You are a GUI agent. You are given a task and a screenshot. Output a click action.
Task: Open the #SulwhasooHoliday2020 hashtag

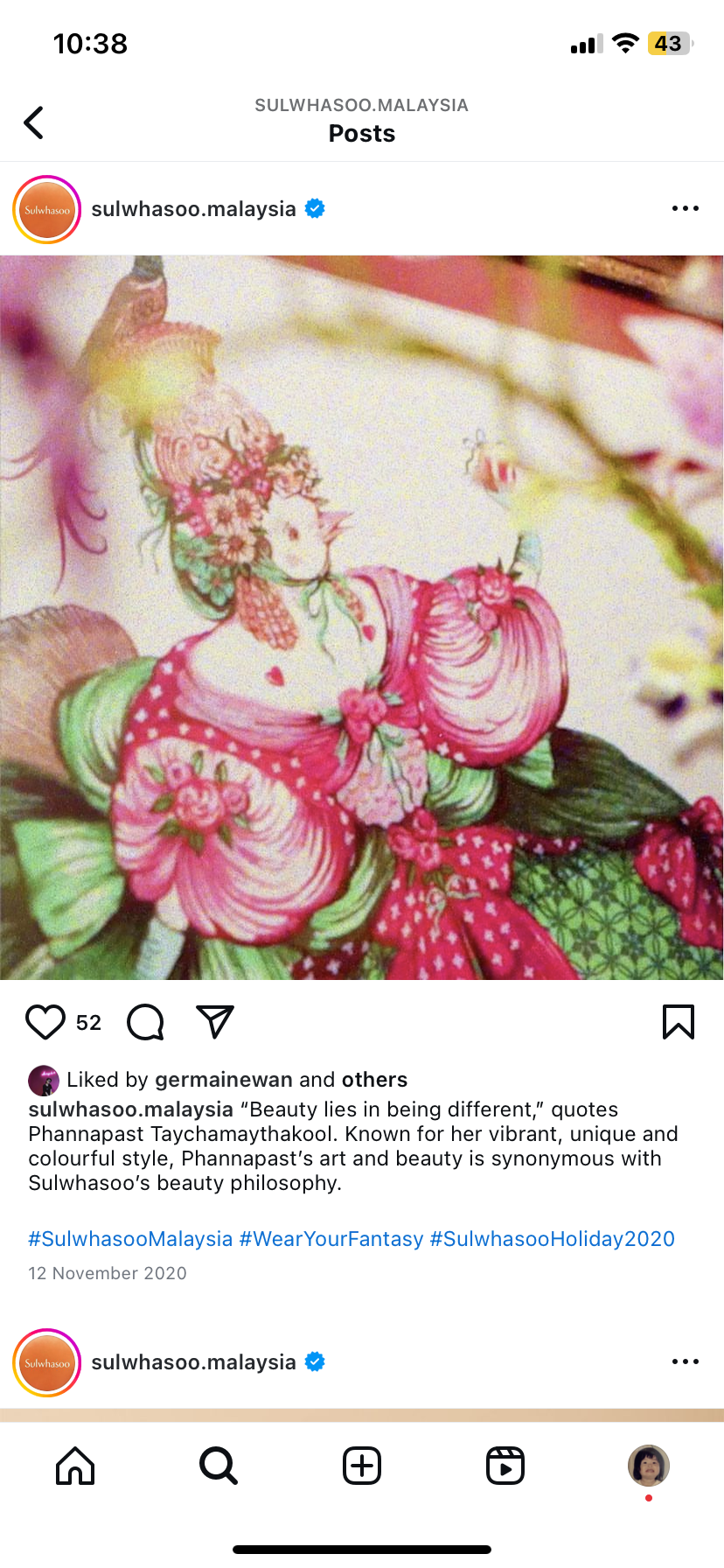click(x=553, y=1239)
